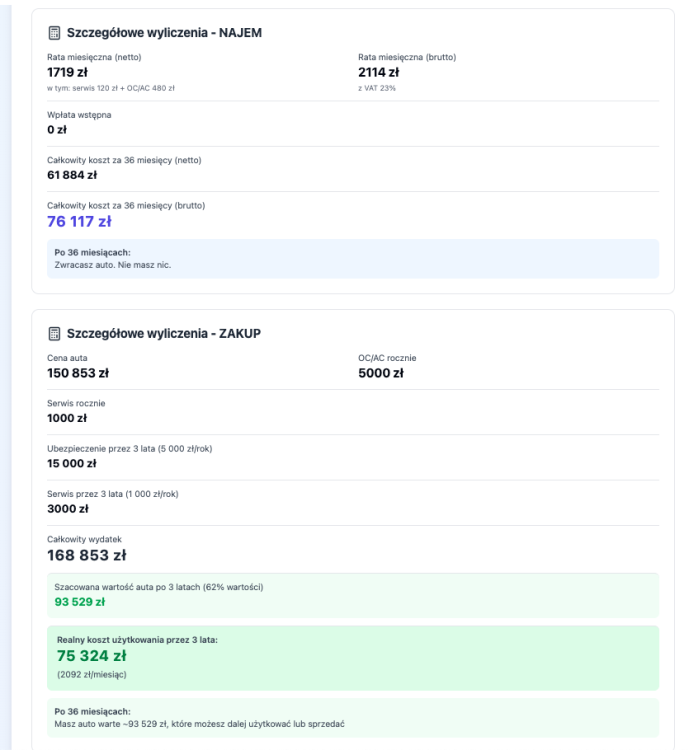The width and height of the screenshot is (689, 750).
Task: Click the Wpłata wstępna value 0 zł
Action: point(58,128)
